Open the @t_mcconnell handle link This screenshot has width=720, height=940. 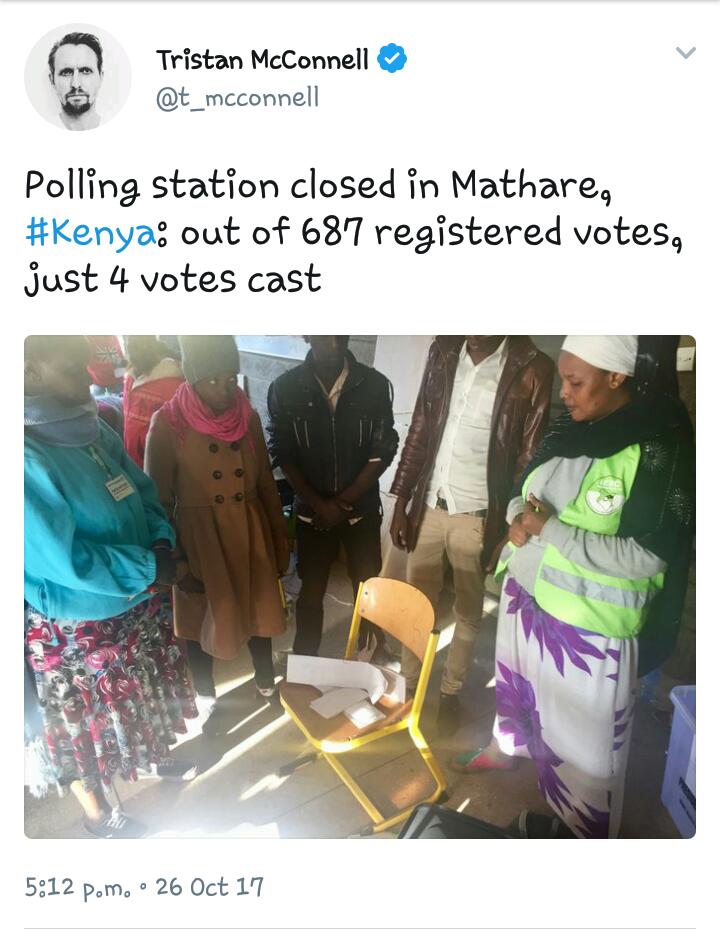pos(237,97)
